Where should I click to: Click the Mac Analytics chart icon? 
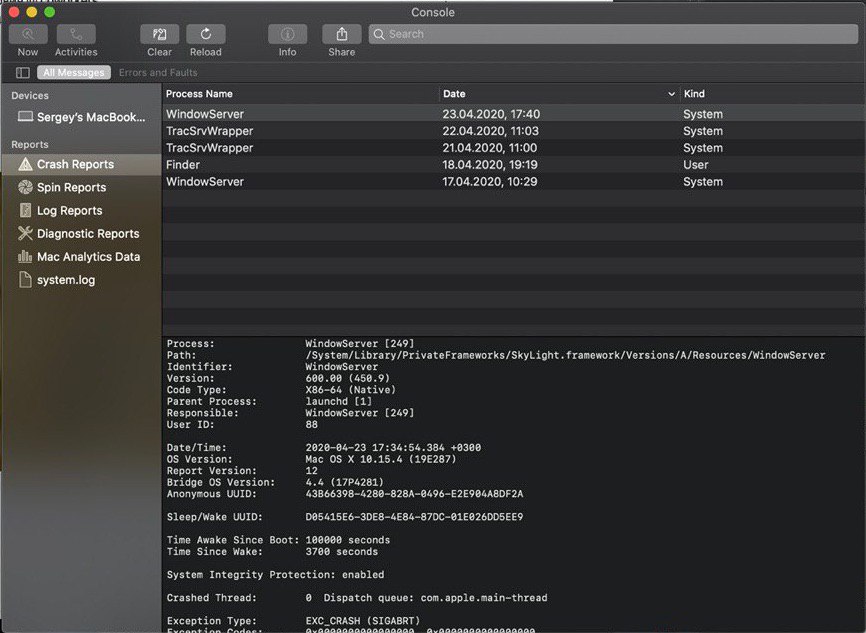click(x=25, y=256)
